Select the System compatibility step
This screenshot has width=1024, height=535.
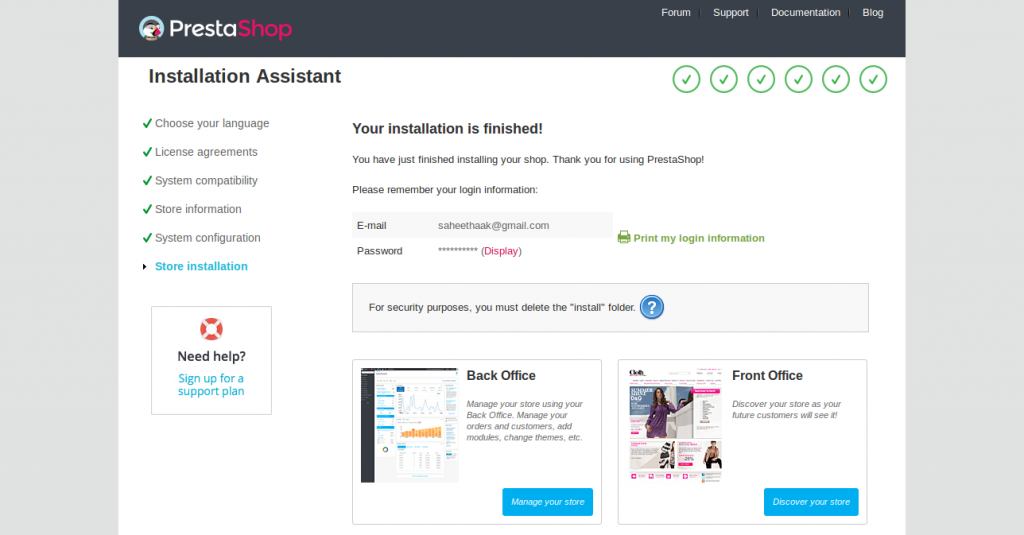click(206, 180)
